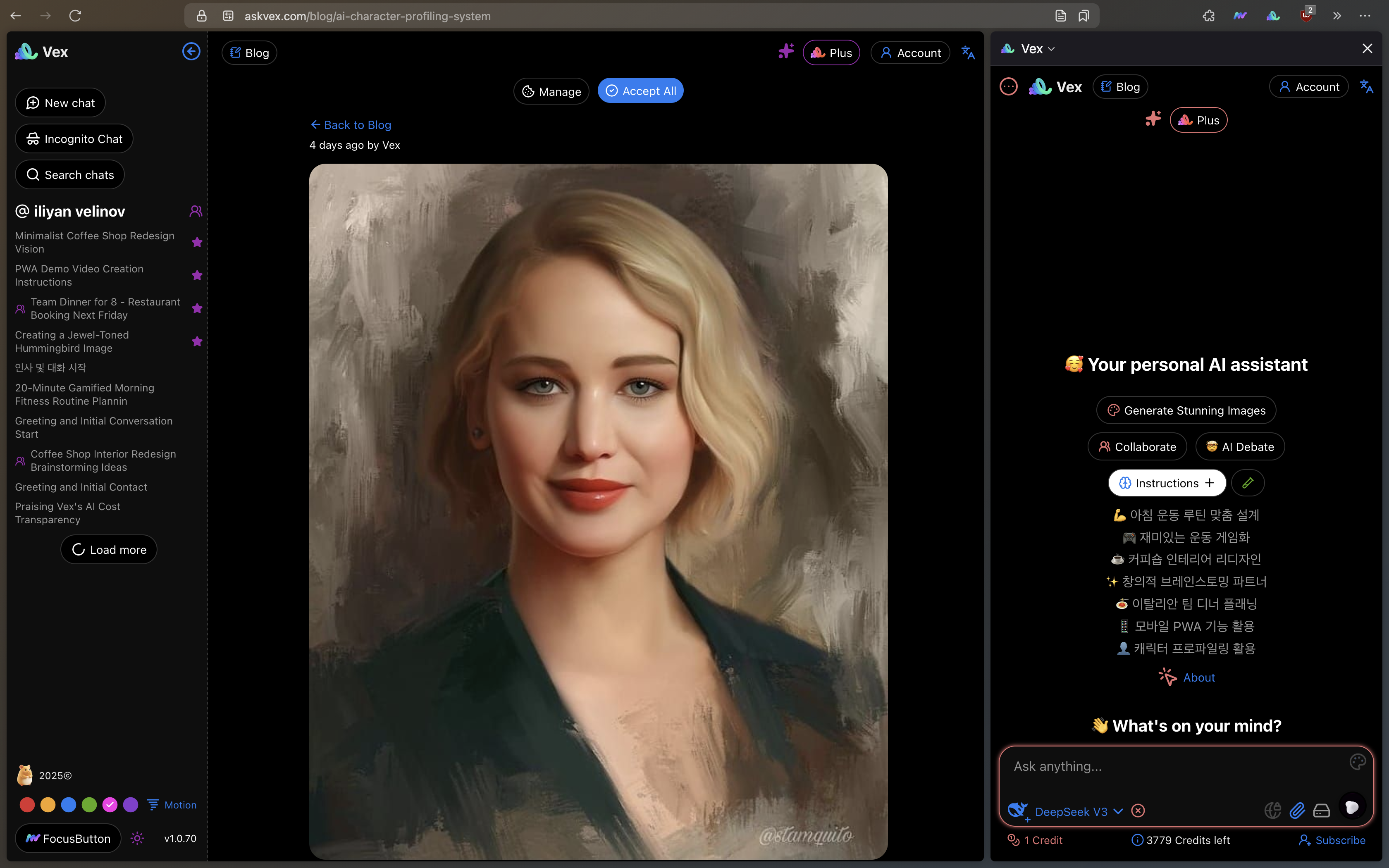
Task: Open the Blog tab in main header
Action: (249, 53)
